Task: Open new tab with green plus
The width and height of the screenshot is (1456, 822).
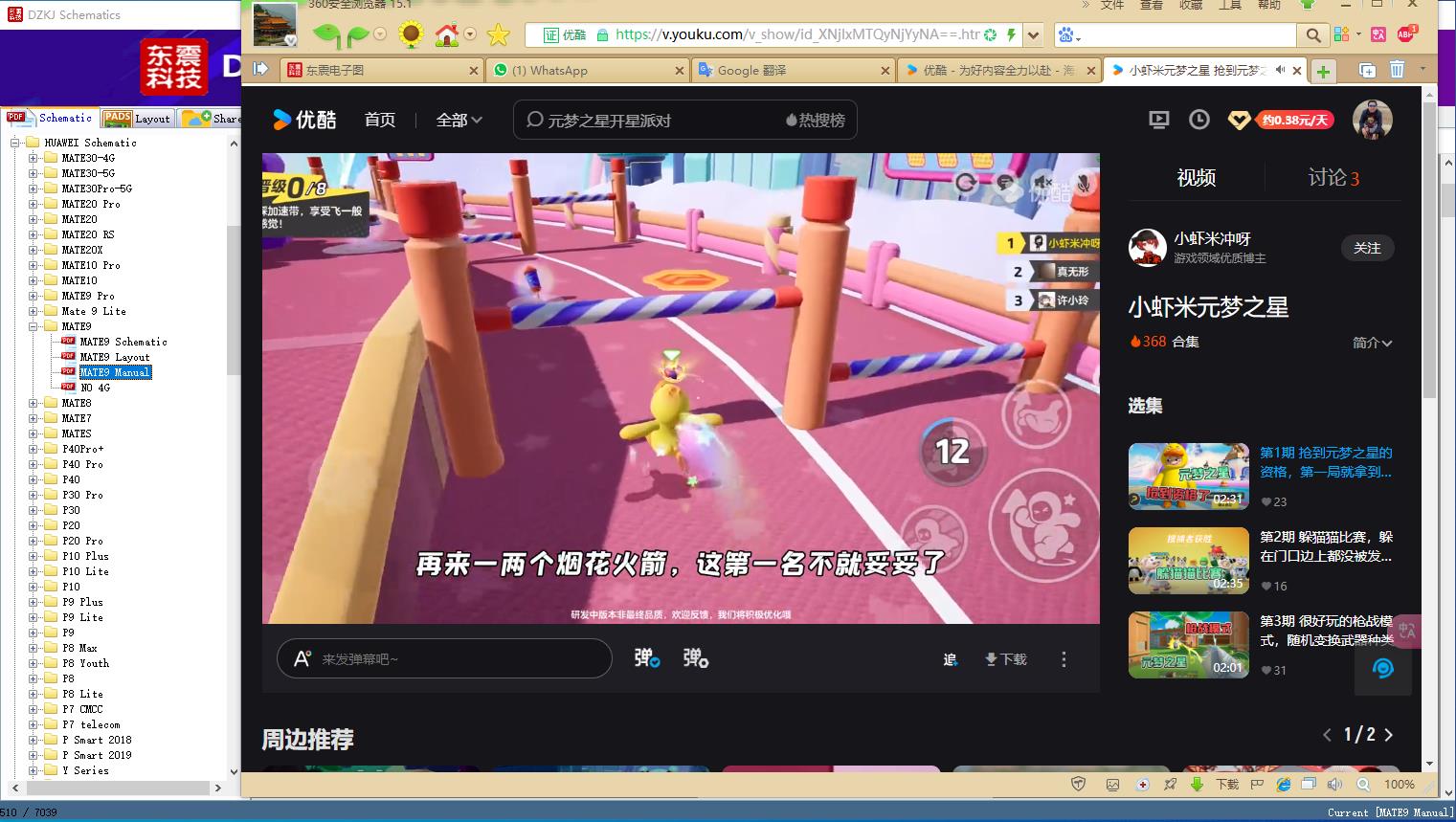Action: pos(1323,71)
